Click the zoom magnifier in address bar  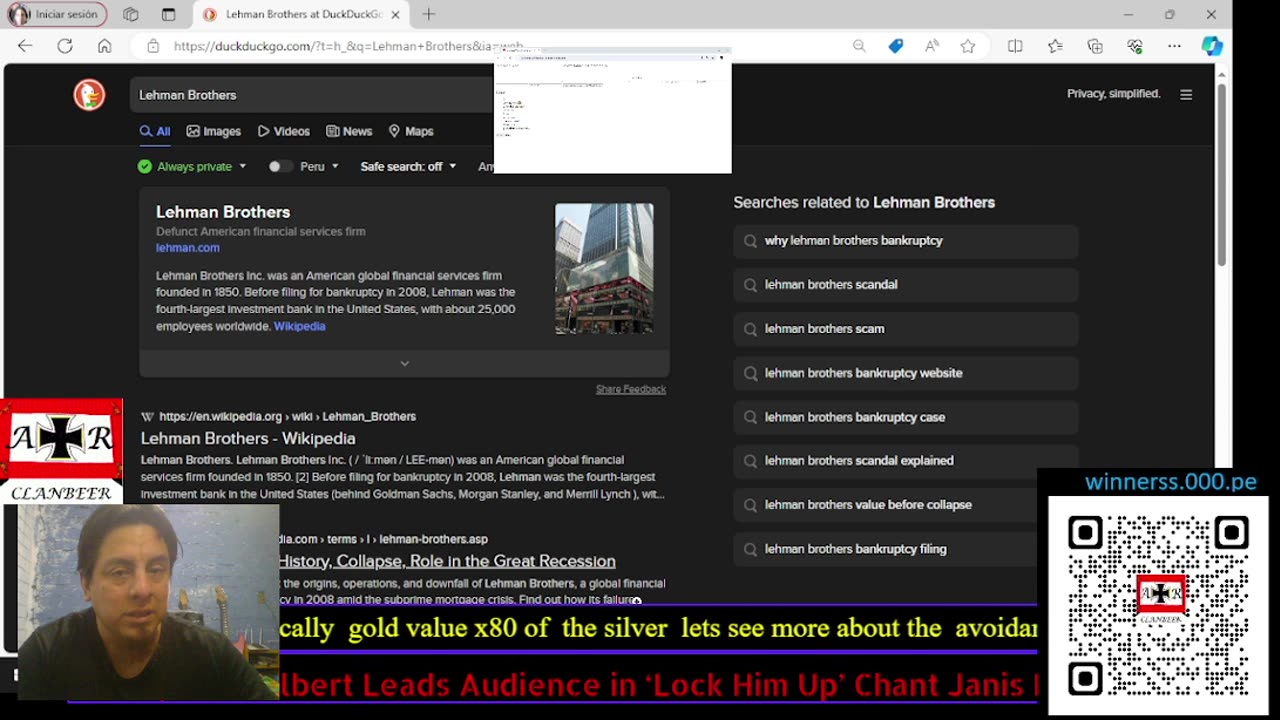[x=859, y=46]
